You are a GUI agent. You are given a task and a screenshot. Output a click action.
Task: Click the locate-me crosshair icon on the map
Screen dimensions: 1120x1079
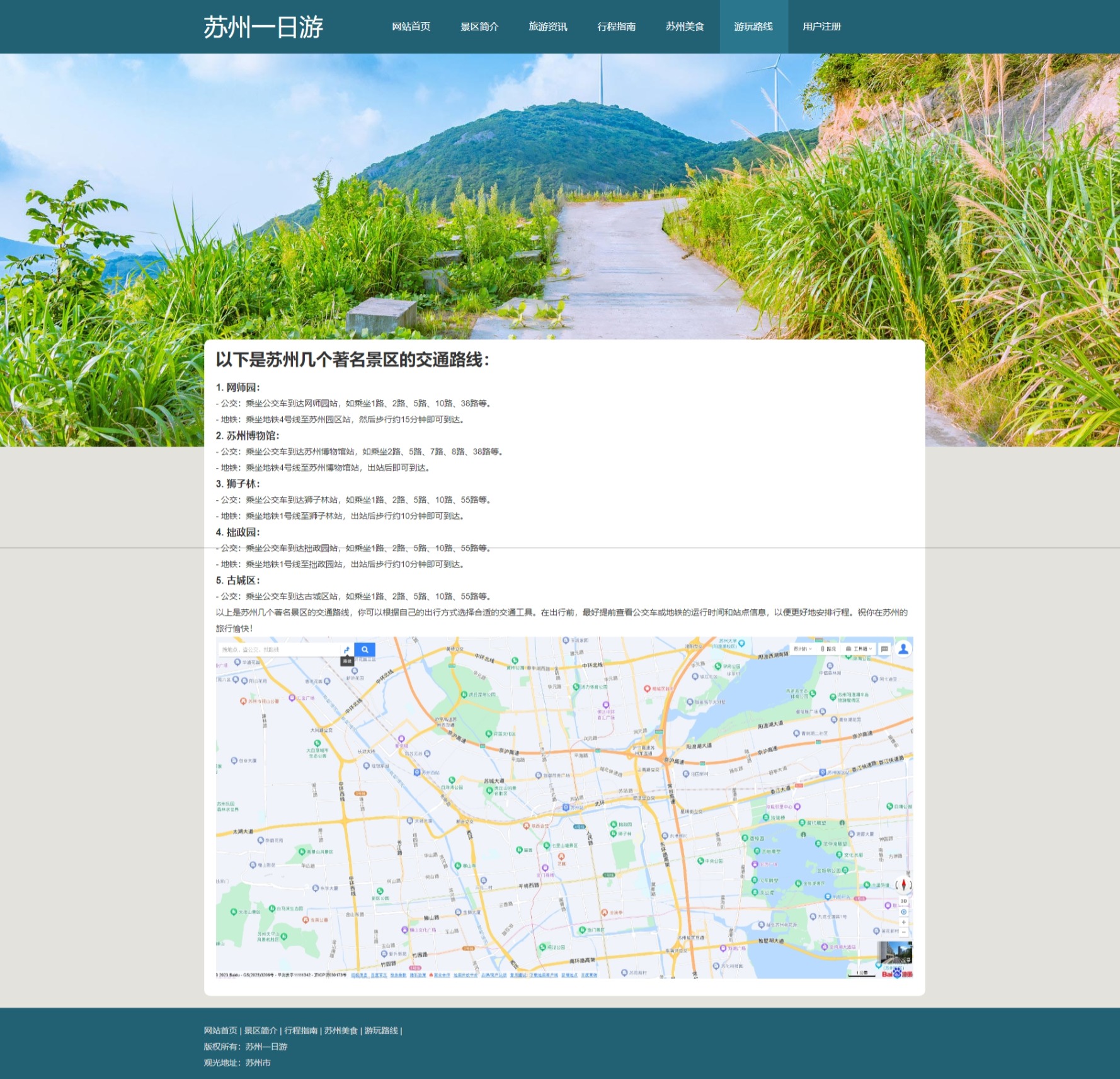(x=904, y=912)
